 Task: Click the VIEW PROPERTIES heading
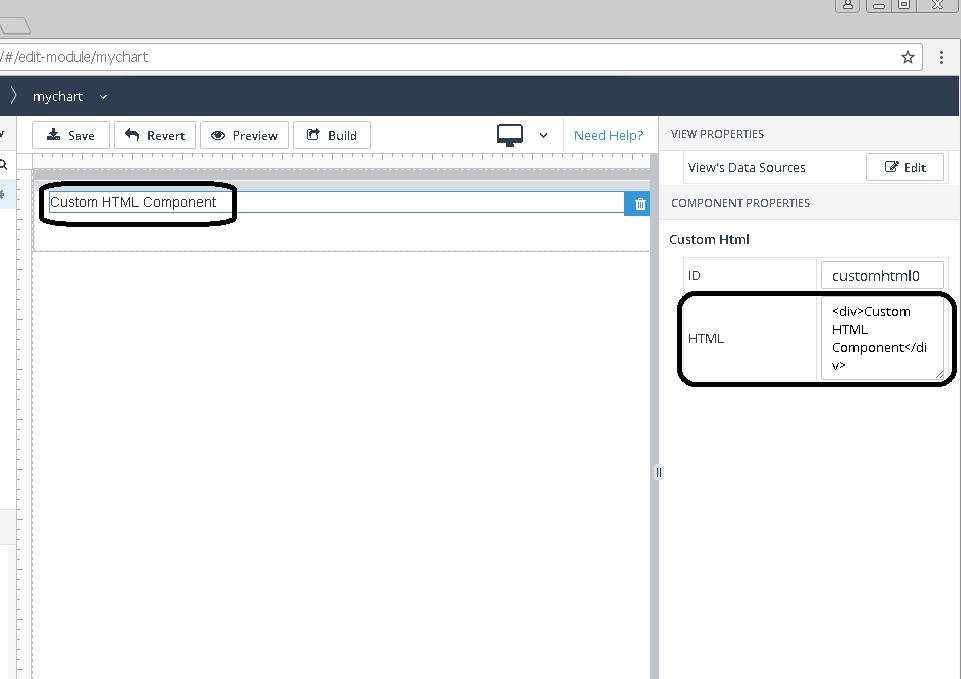[x=717, y=134]
